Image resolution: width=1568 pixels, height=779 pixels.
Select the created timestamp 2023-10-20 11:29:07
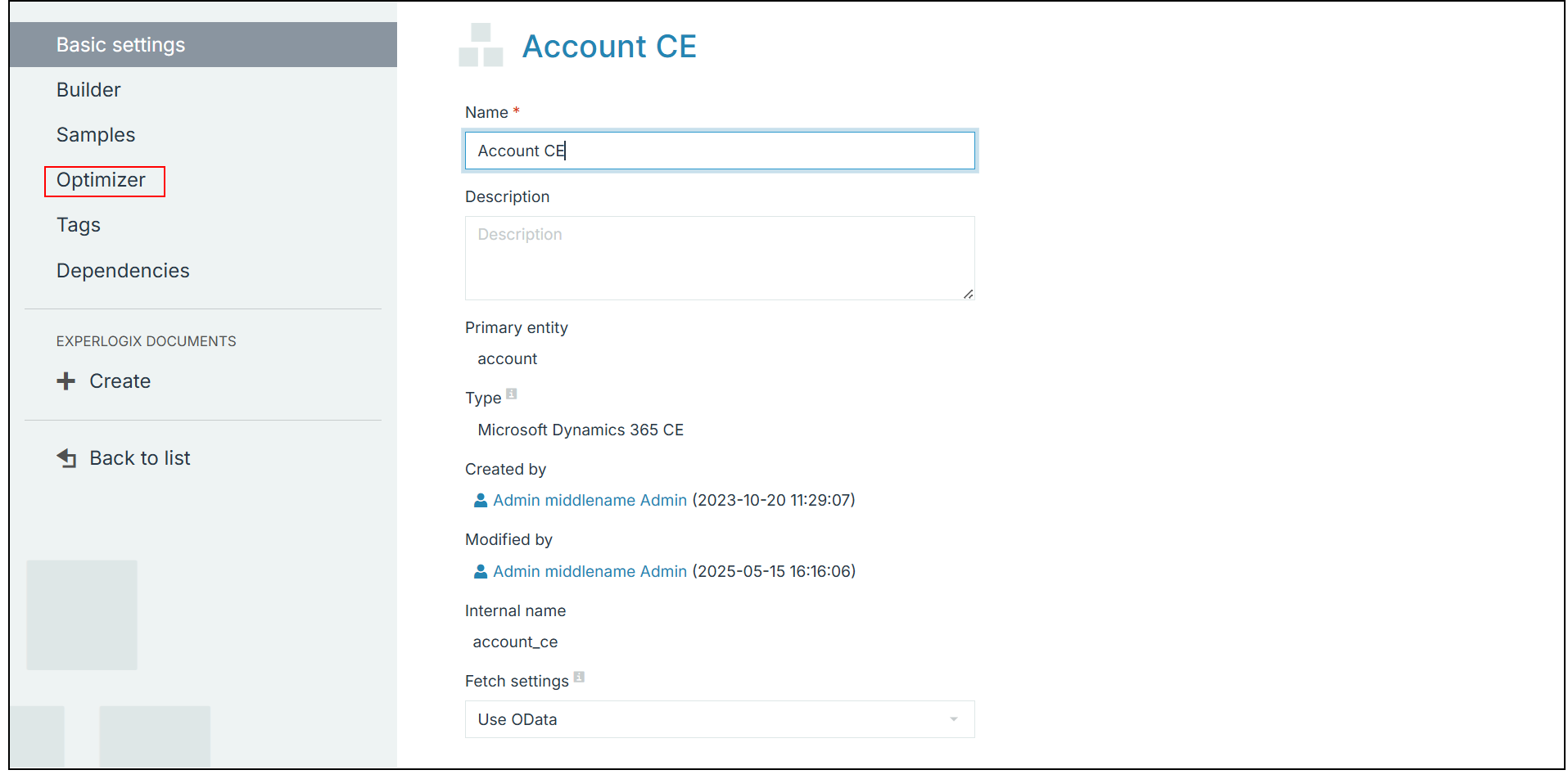pyautogui.click(x=774, y=500)
